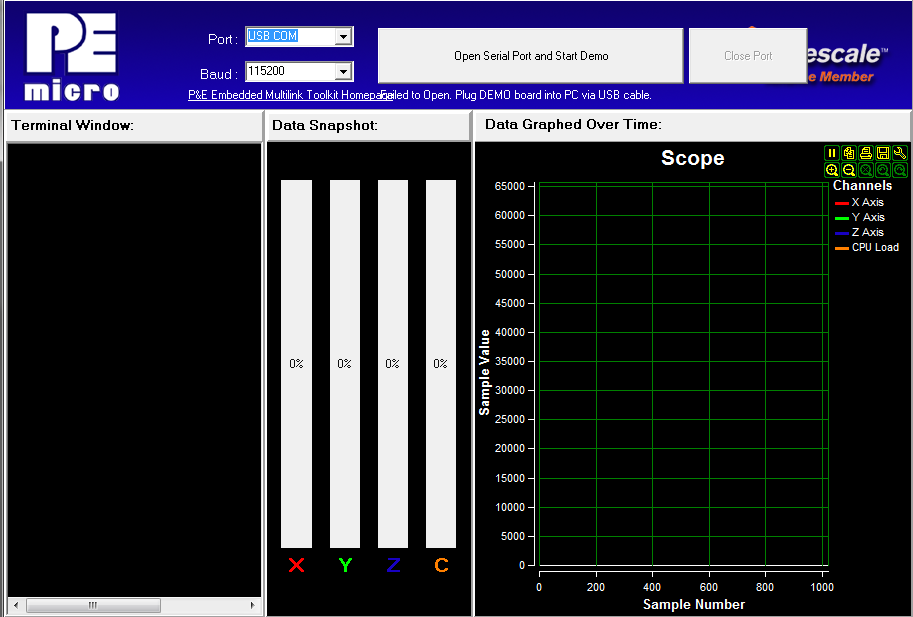Pause the scope with the pause icon
This screenshot has height=617, width=913.
click(831, 153)
